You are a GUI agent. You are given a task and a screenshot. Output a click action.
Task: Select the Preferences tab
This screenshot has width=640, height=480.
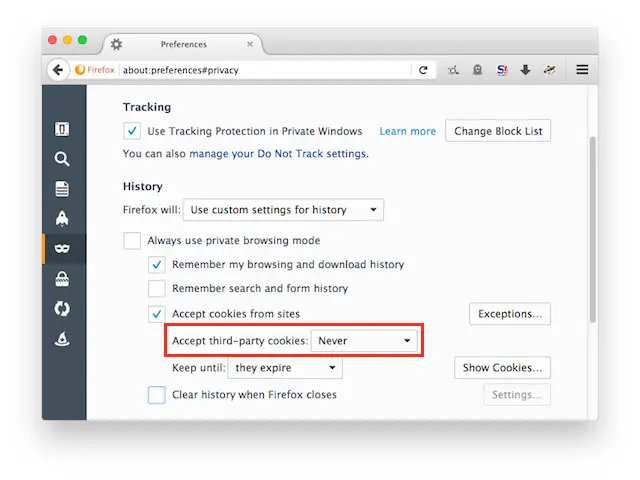(183, 44)
